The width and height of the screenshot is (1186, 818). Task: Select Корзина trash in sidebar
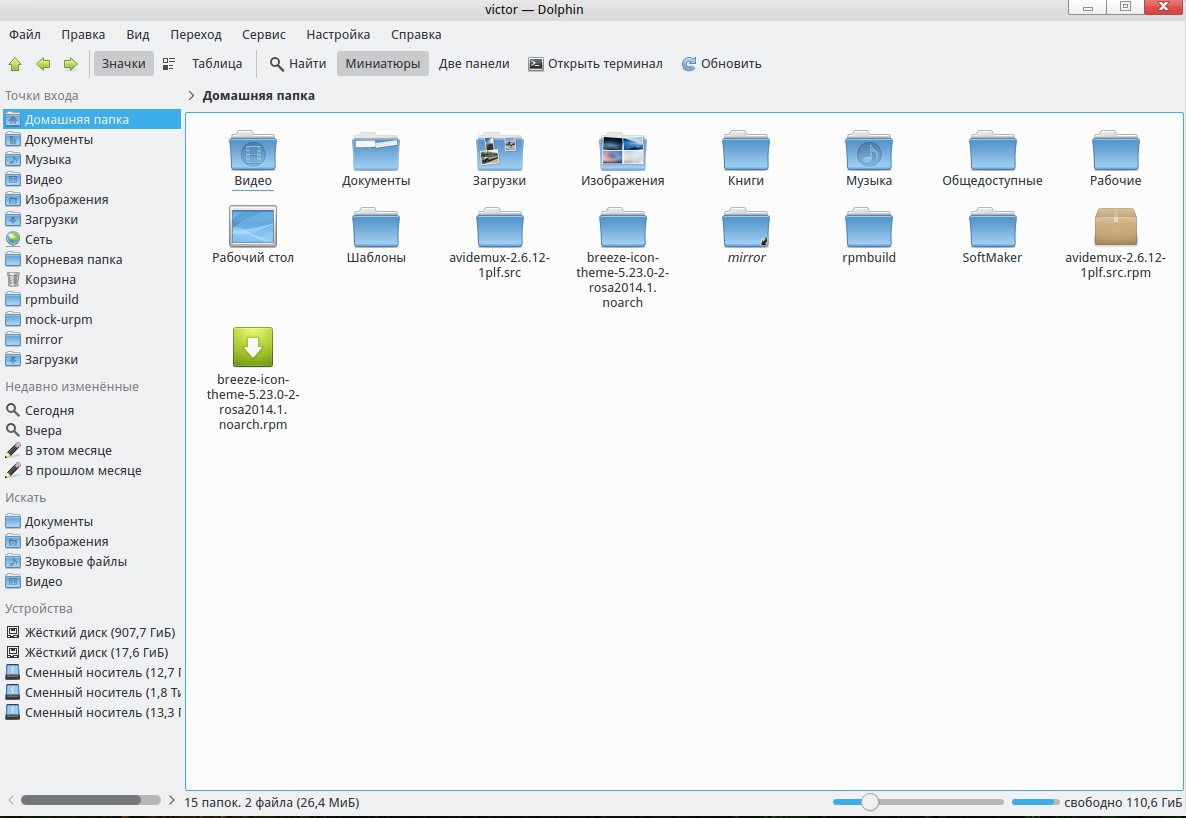pos(50,279)
